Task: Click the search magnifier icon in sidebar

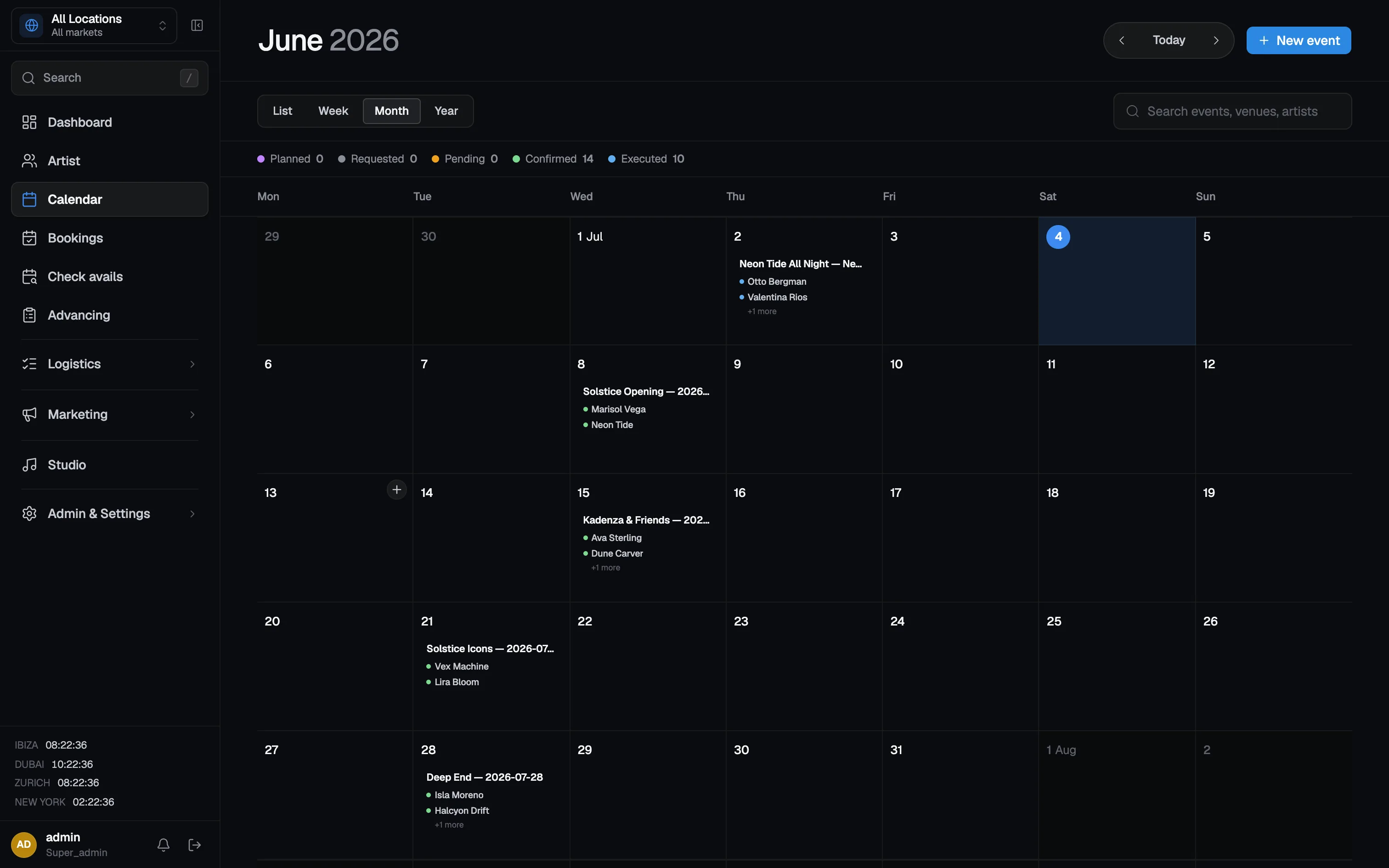Action: 28,78
